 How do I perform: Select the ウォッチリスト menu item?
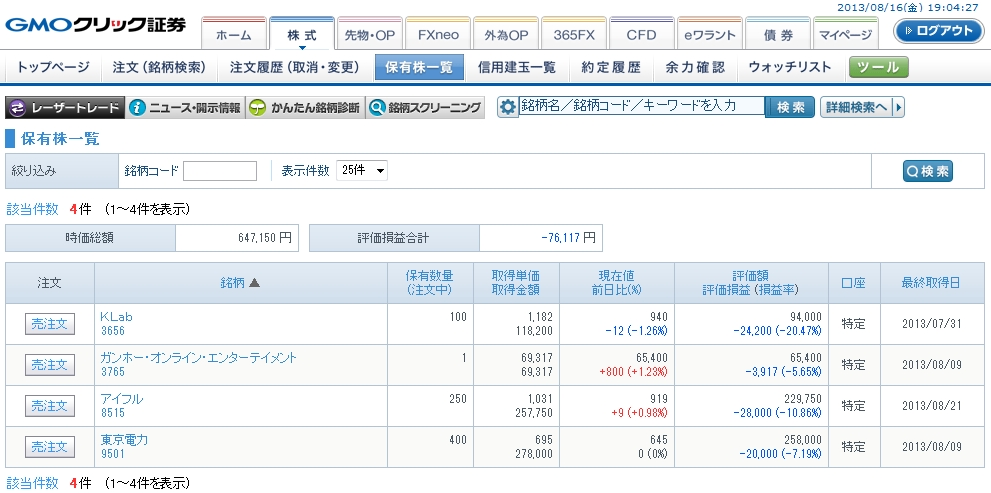pyautogui.click(x=790, y=68)
